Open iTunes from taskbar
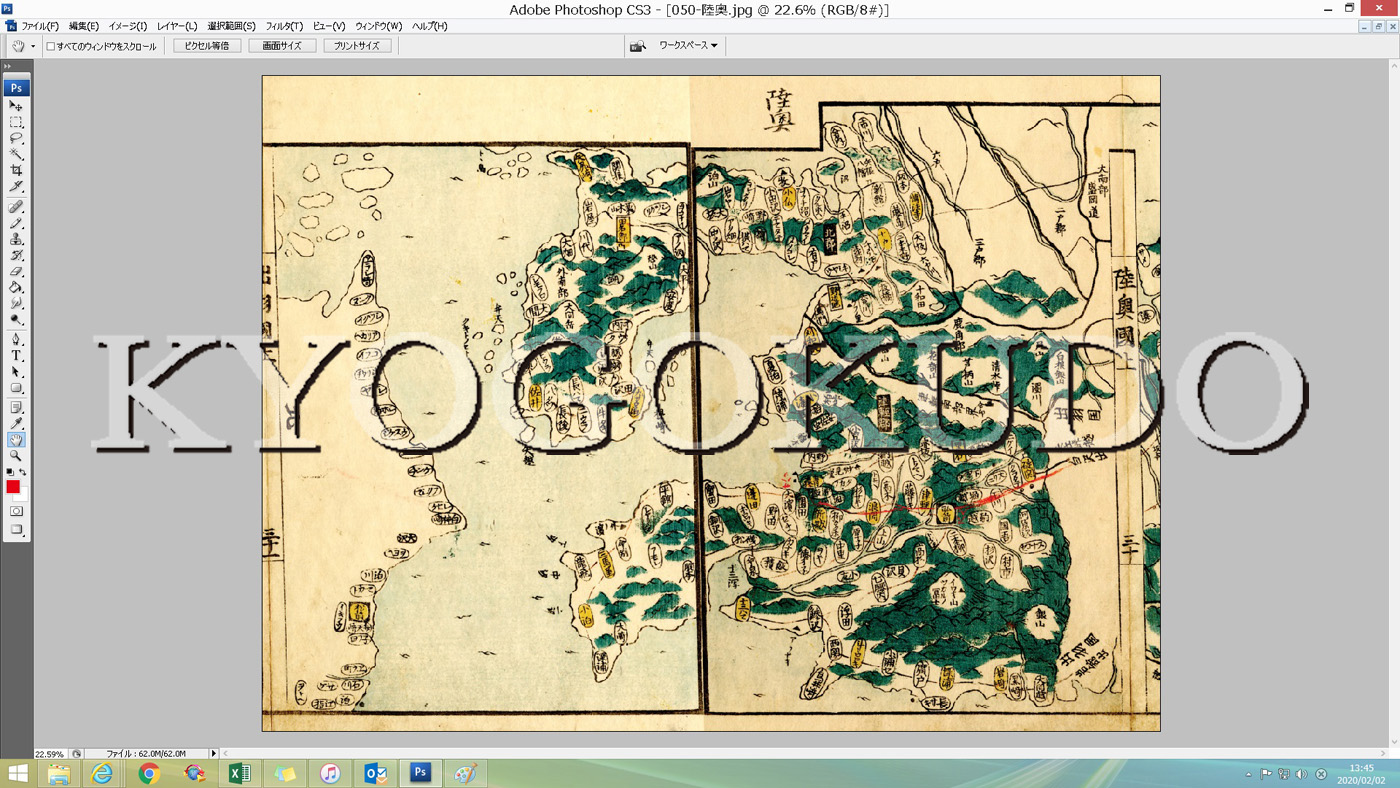The image size is (1400, 788). click(330, 774)
